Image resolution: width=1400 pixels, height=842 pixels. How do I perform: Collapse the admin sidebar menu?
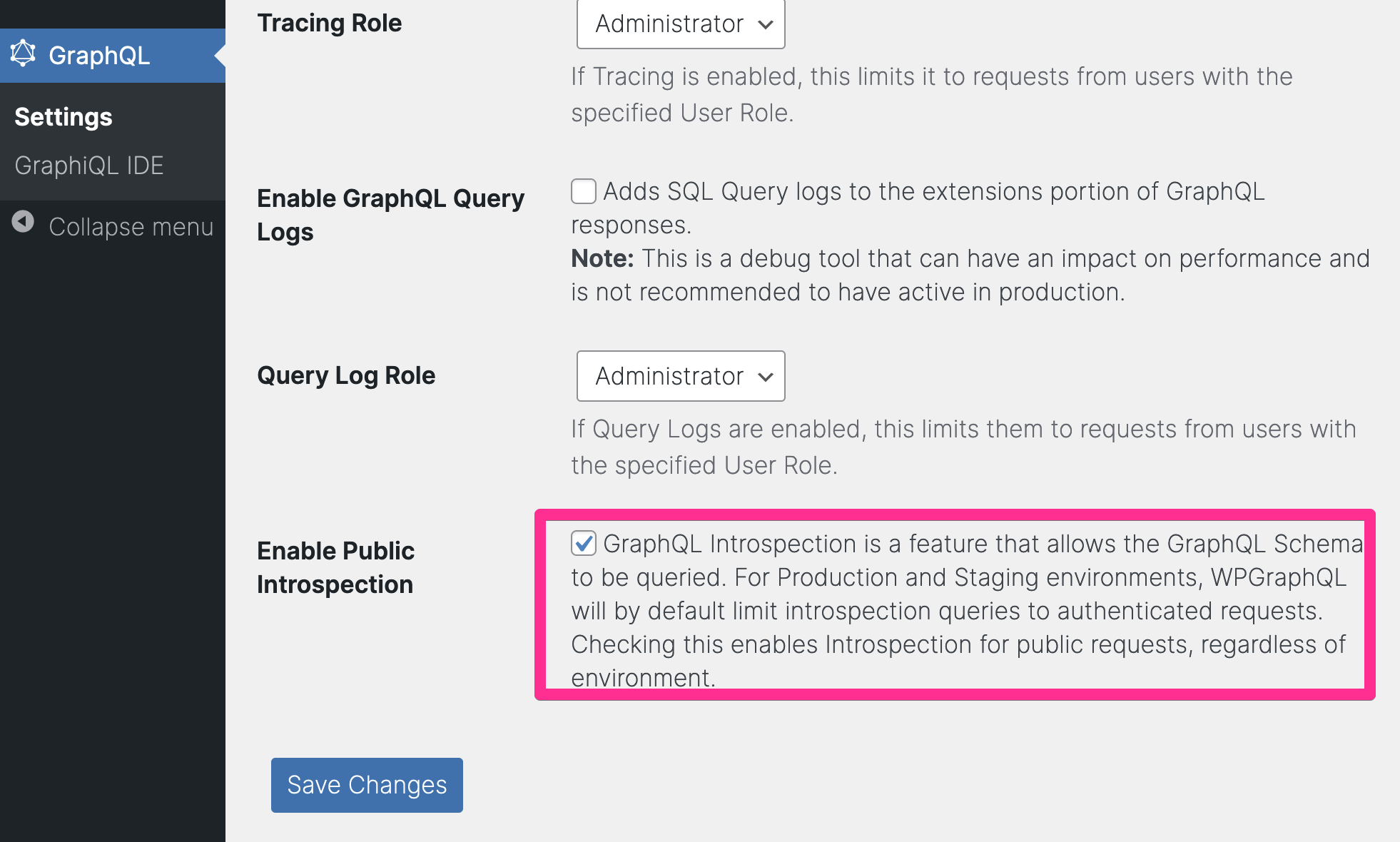tap(113, 226)
